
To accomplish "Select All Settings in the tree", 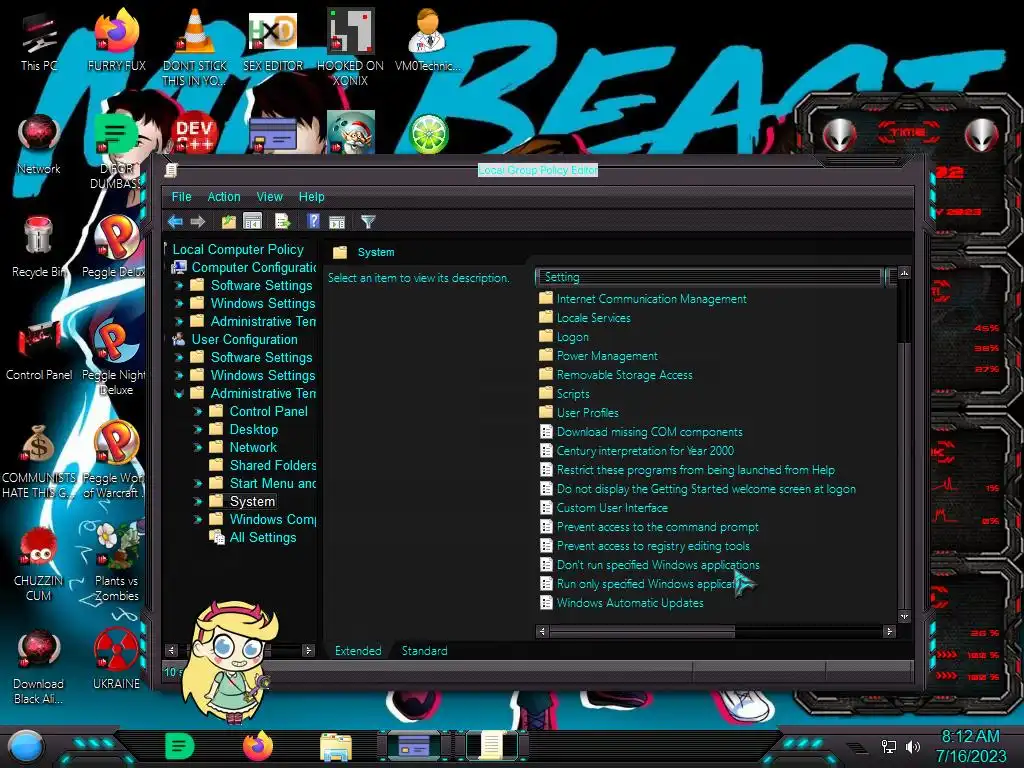I will click(x=263, y=537).
